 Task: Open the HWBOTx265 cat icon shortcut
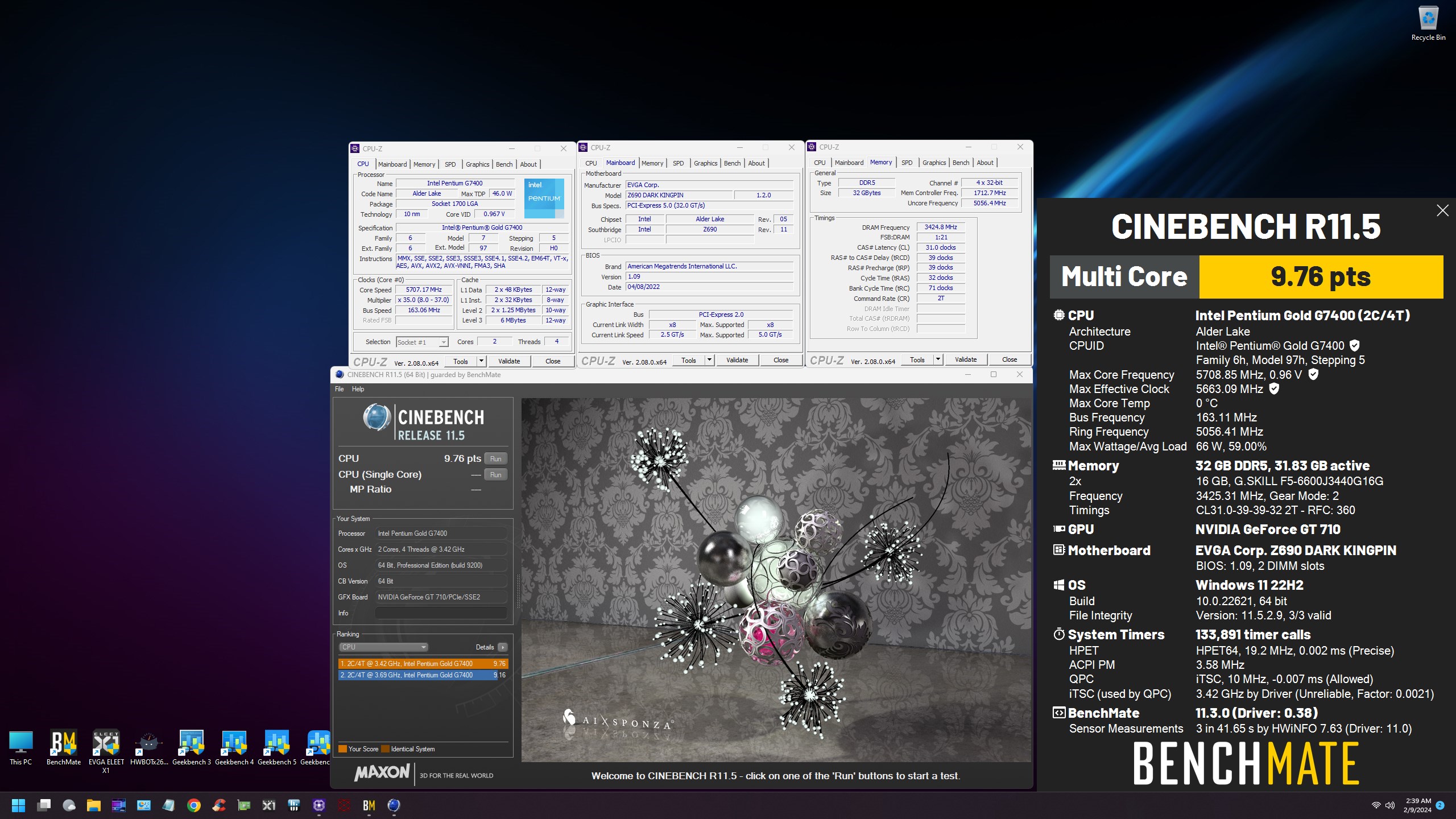(149, 748)
